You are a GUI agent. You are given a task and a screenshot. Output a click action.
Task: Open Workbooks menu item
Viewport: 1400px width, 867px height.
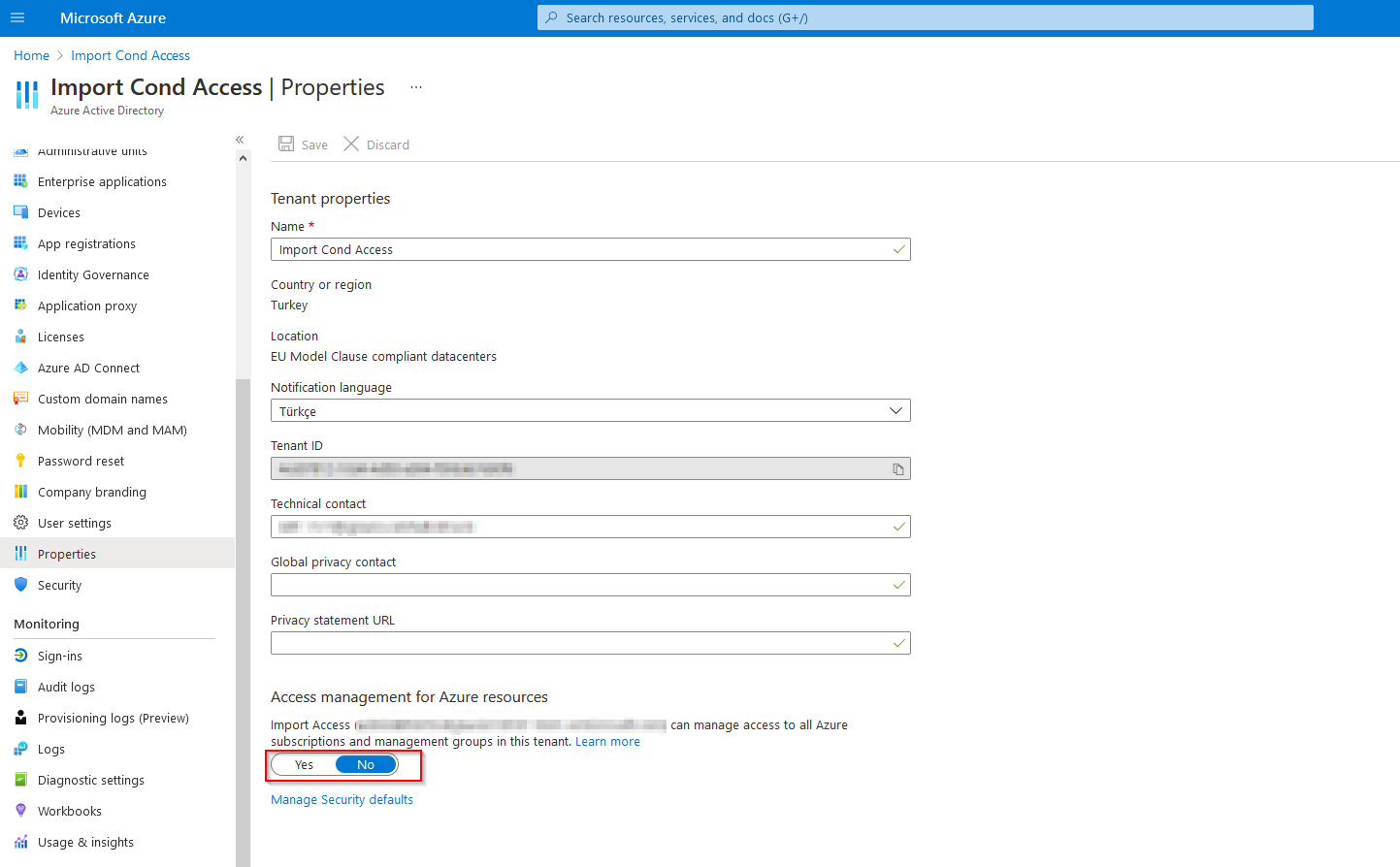[x=70, y=811]
